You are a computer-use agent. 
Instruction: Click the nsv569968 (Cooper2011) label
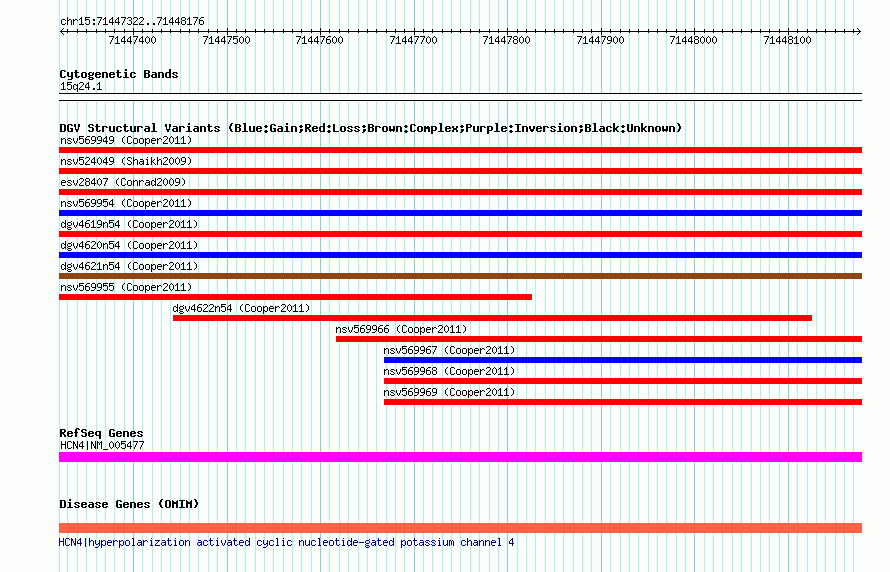tap(449, 371)
